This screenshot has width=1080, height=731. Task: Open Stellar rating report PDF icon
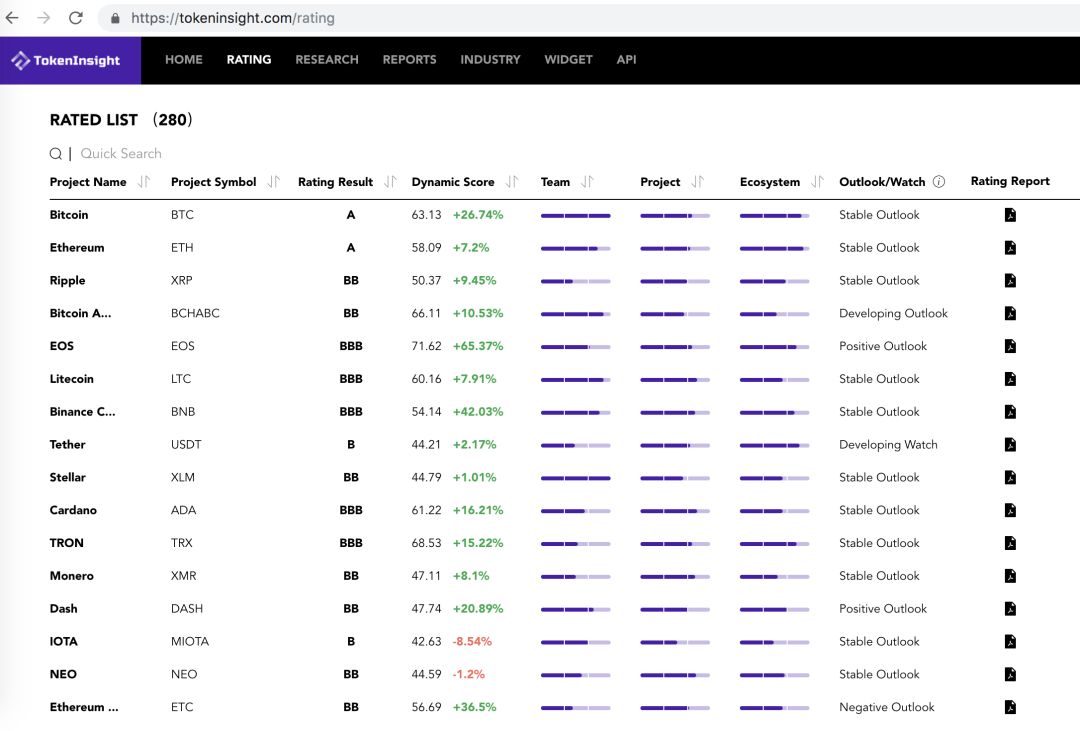coord(1010,477)
